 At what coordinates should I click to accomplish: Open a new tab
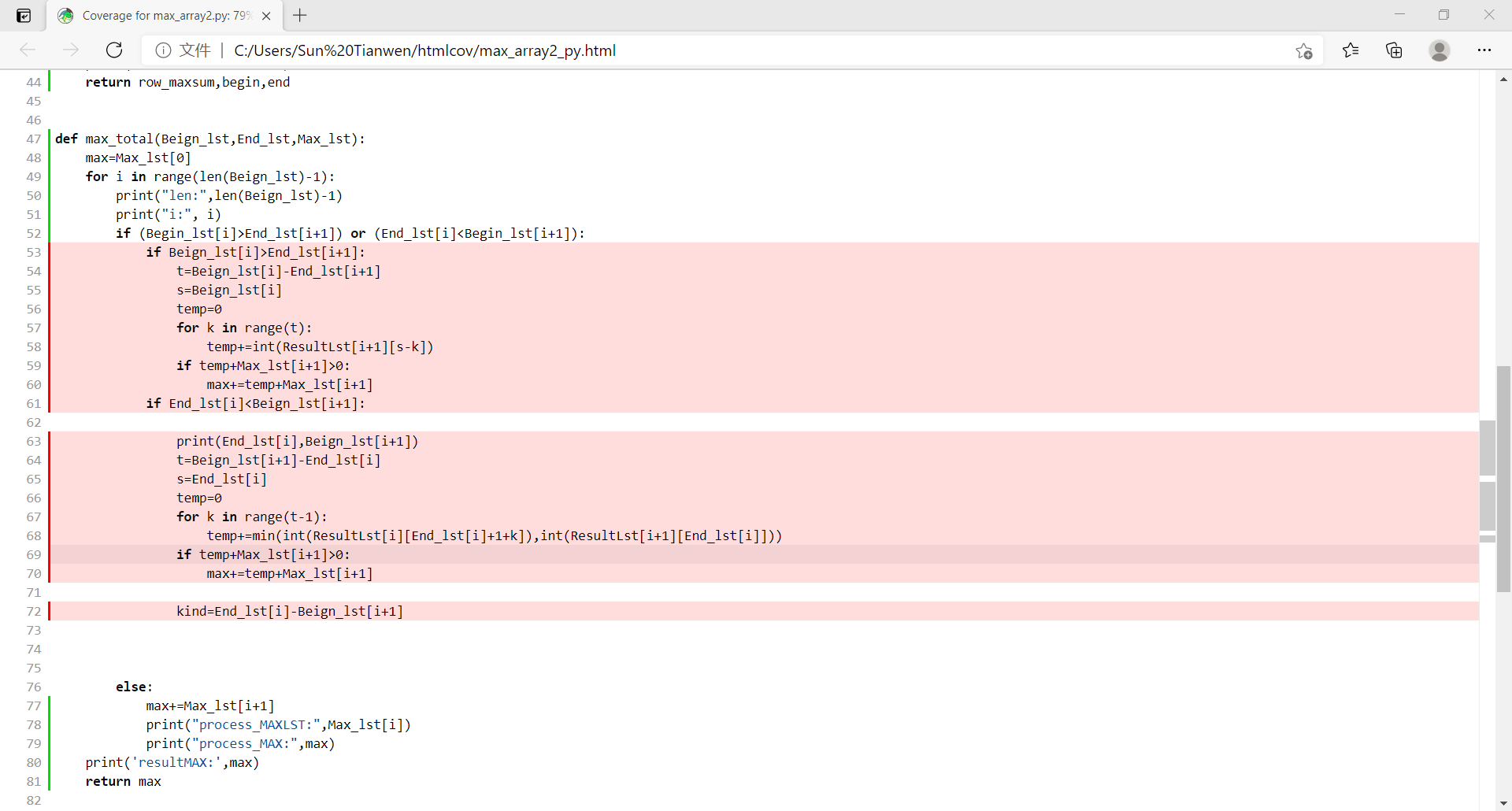click(300, 15)
